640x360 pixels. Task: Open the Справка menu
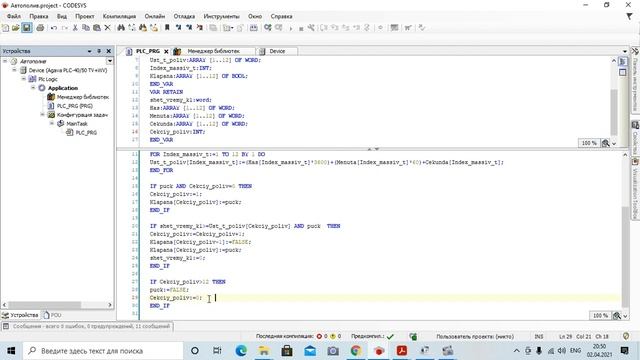[x=281, y=16]
